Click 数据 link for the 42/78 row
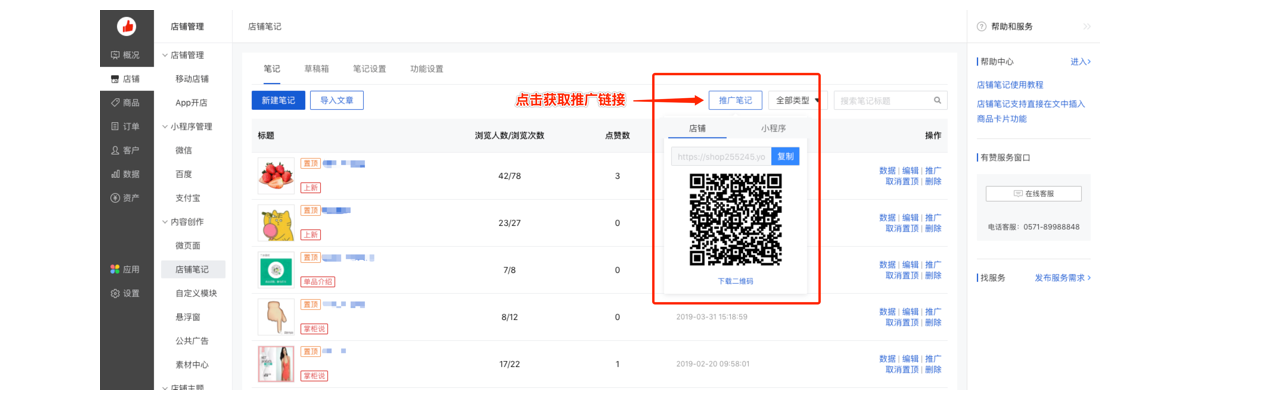 (887, 170)
